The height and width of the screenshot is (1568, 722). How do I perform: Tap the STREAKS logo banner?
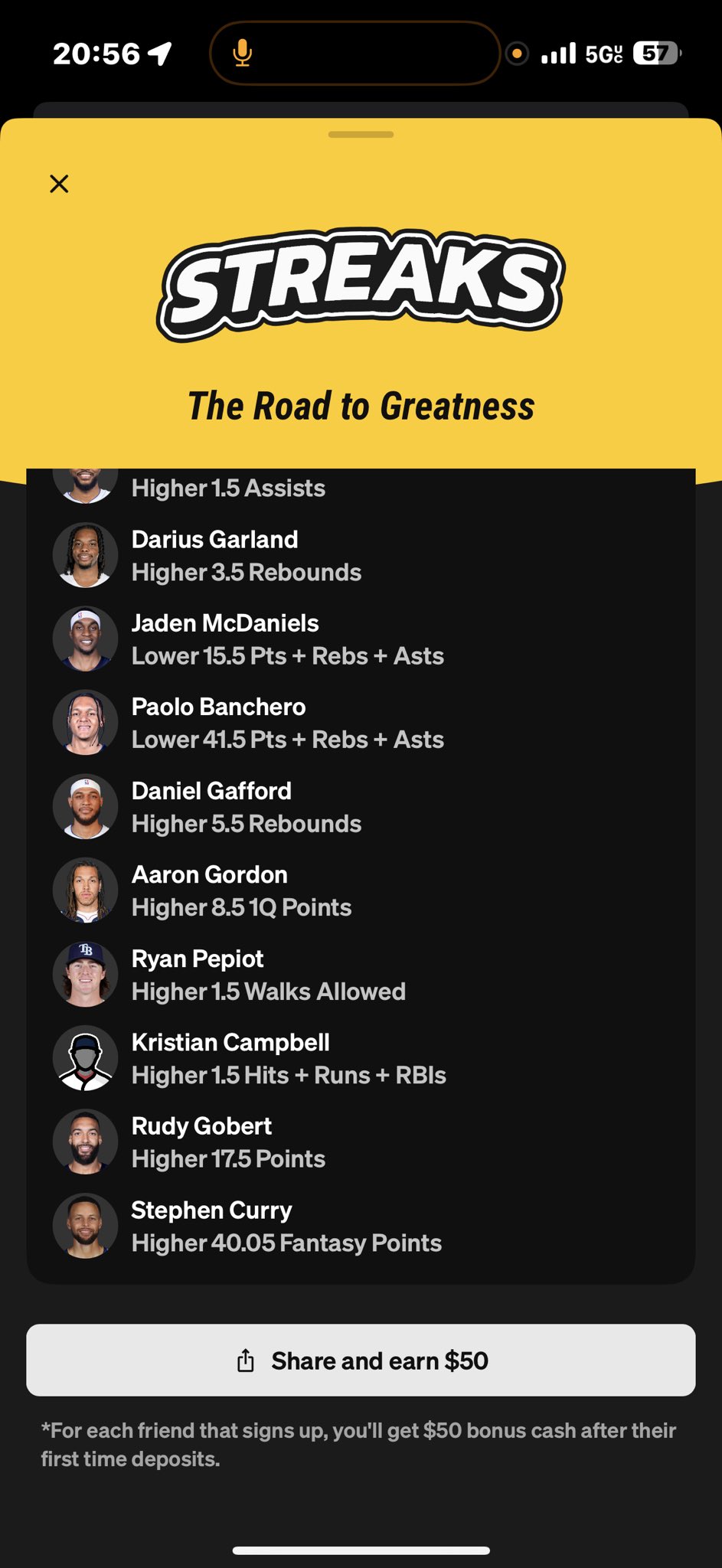[361, 285]
